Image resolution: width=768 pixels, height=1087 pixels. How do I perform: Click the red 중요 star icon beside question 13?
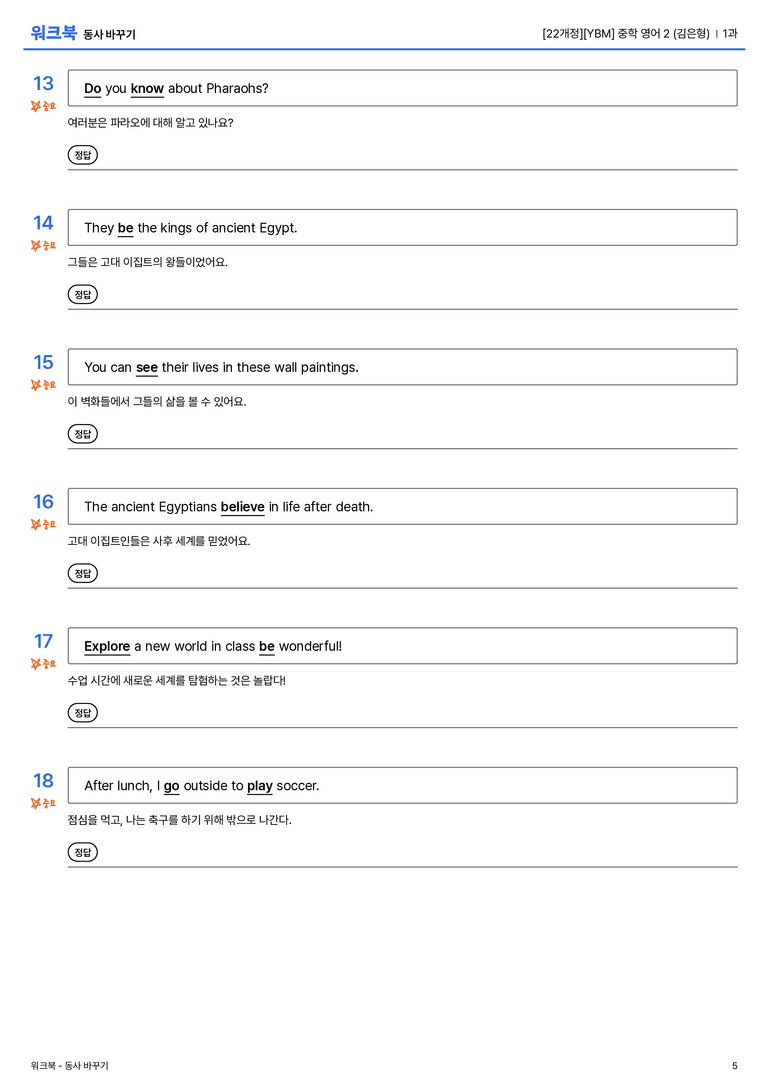click(35, 106)
